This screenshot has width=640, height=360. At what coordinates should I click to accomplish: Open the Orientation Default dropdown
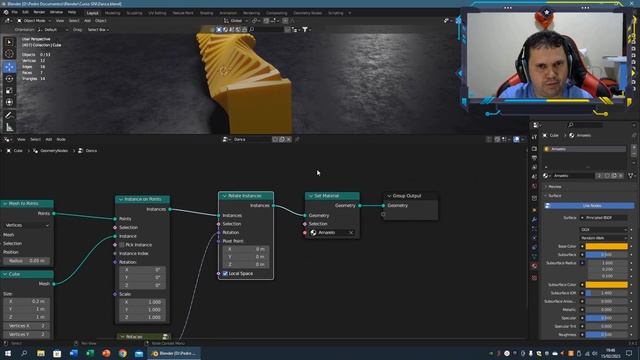[x=52, y=30]
